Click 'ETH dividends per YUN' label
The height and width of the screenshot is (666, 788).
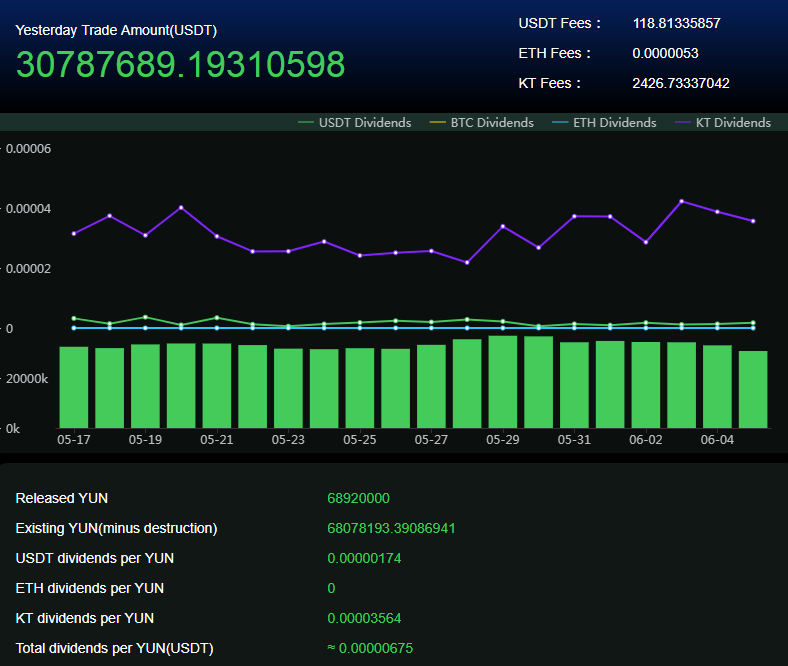point(89,588)
